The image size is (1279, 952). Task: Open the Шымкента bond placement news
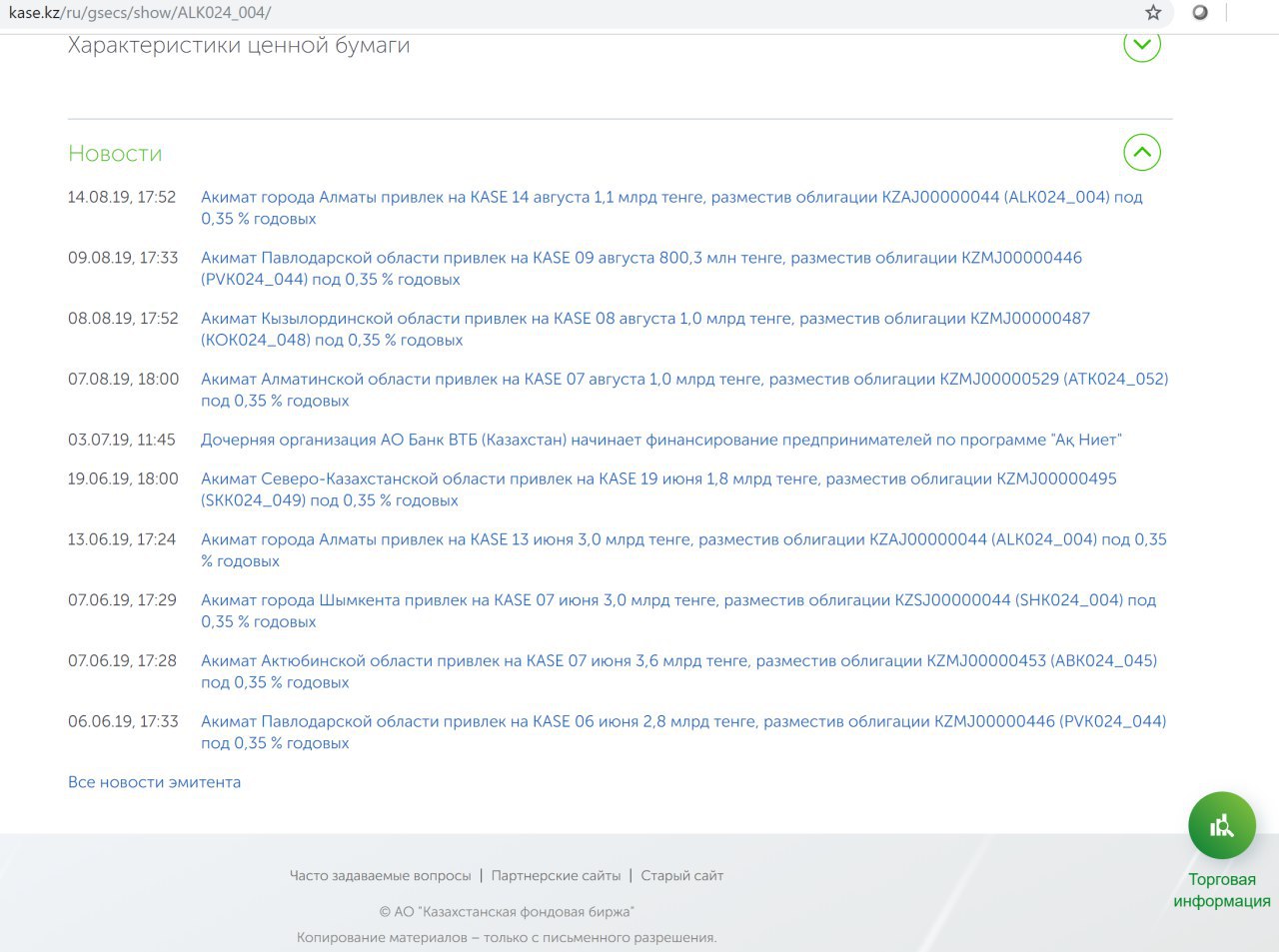678,611
